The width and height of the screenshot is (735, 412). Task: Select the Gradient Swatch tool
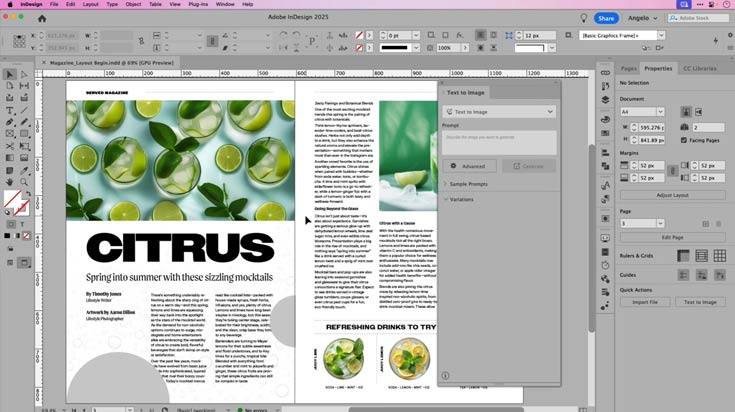10,158
